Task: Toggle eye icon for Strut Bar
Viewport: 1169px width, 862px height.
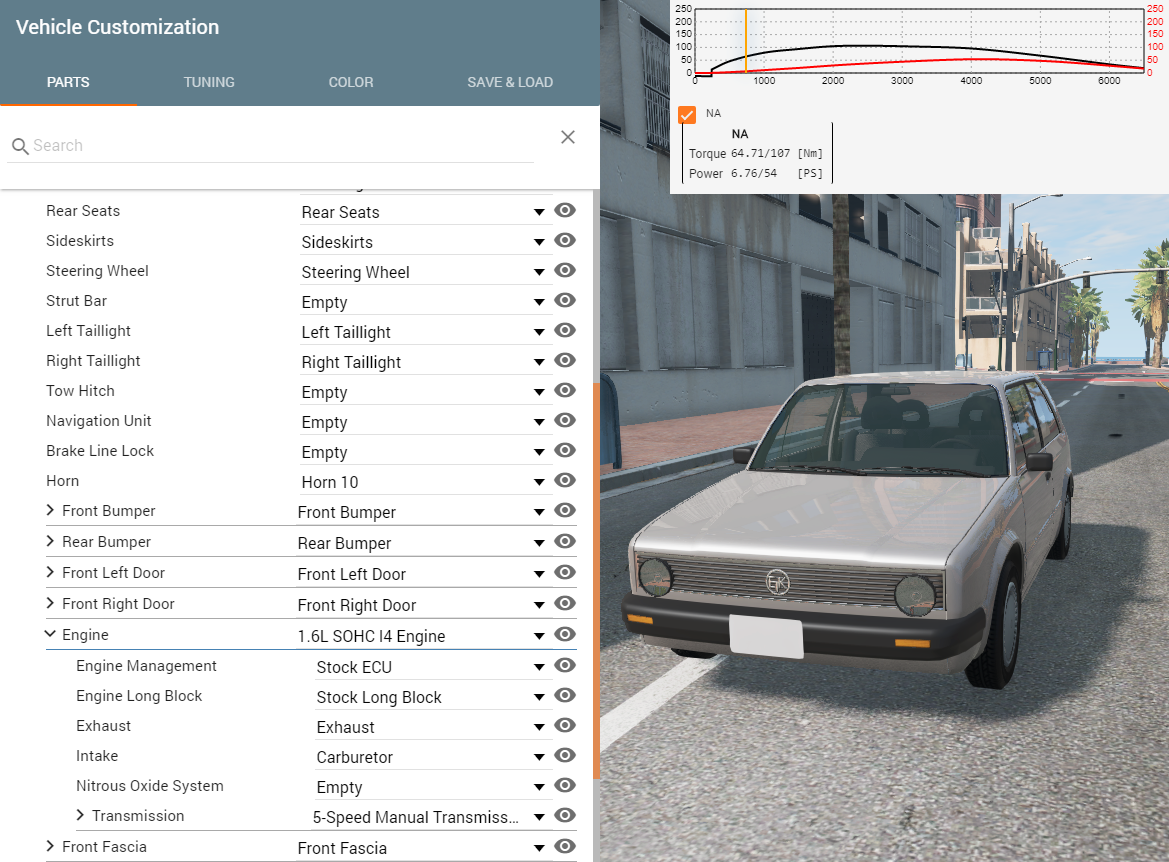Action: [x=565, y=300]
